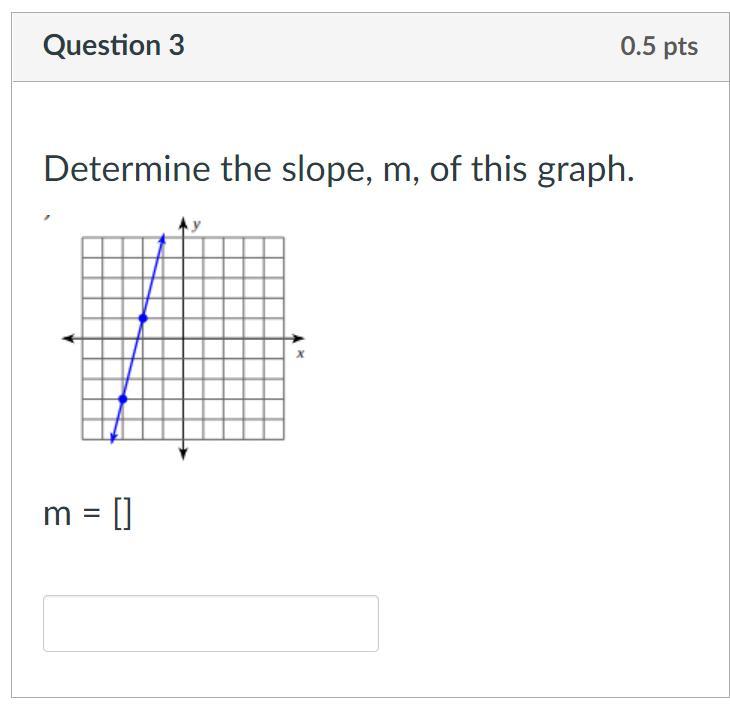Click the "m = []" answer prompt text
This screenshot has width=730, height=727.
coord(87,514)
